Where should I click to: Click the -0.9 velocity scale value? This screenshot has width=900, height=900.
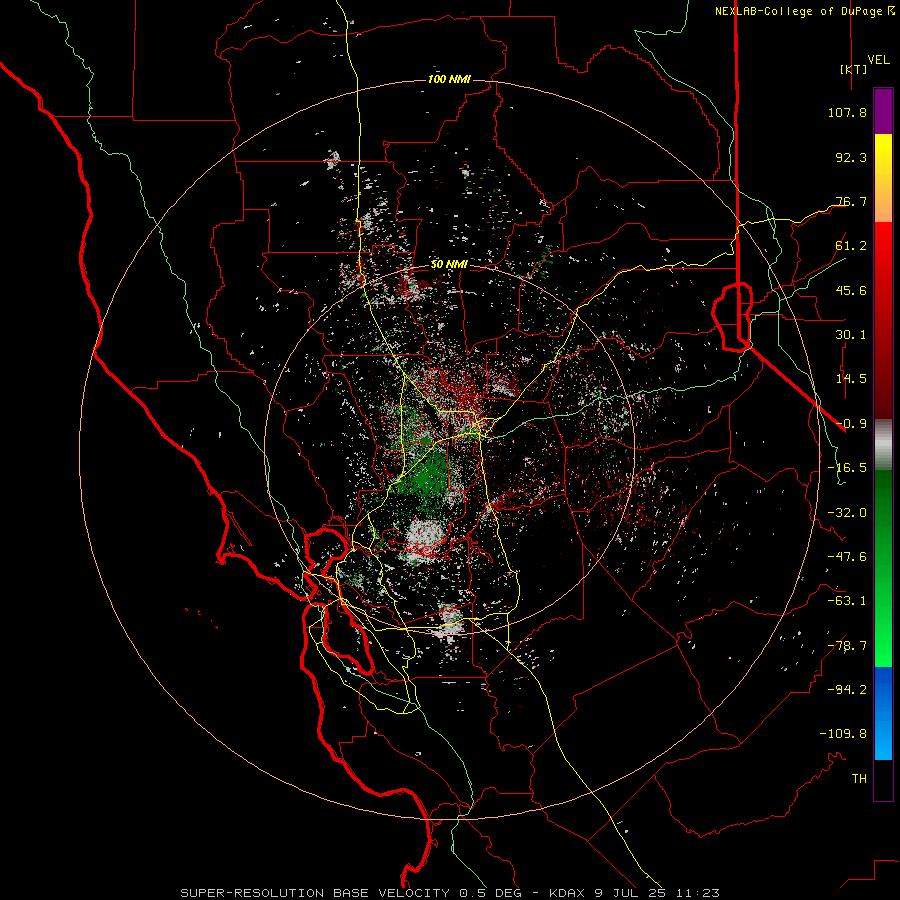(851, 424)
